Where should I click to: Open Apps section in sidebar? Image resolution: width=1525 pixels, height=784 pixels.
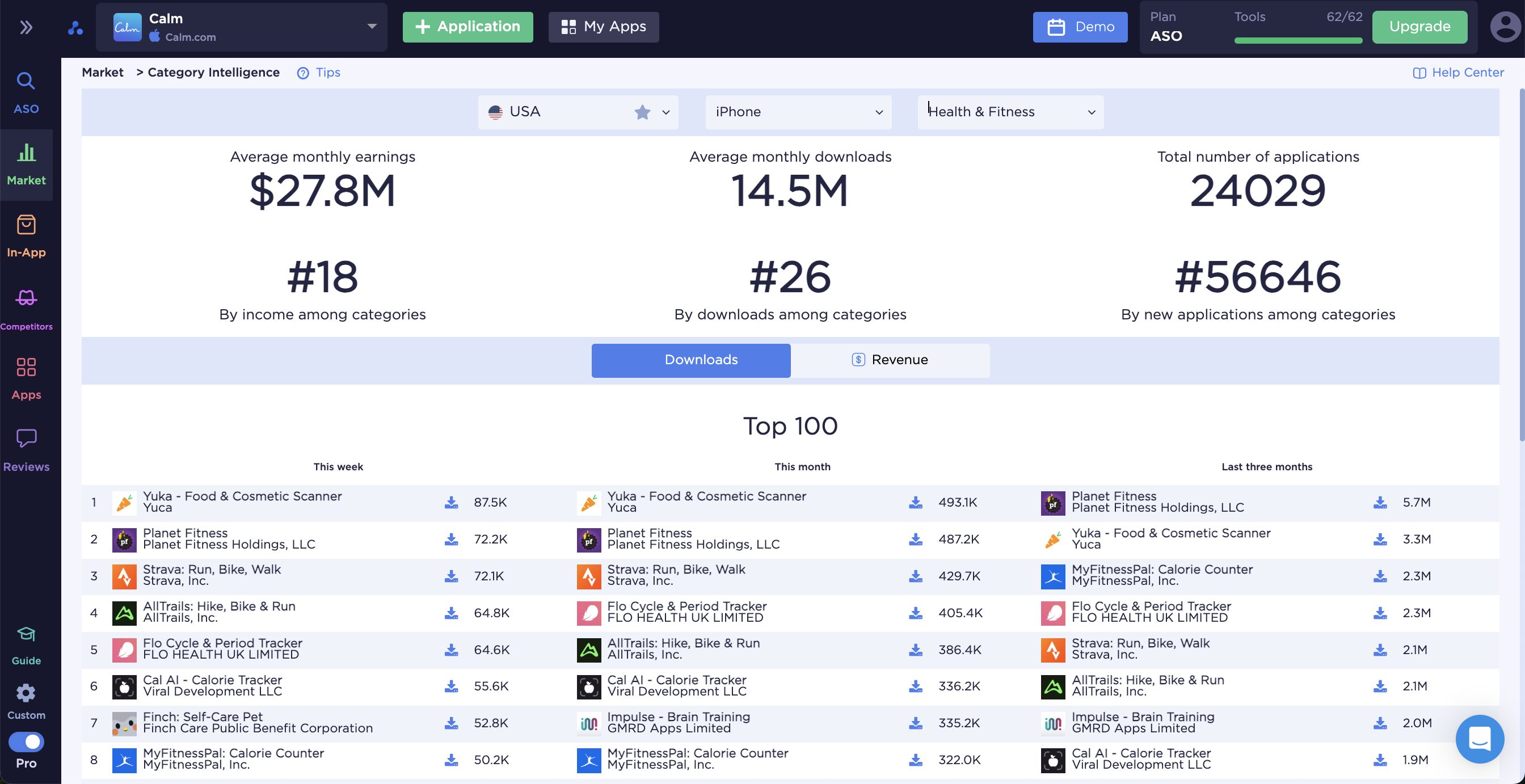[x=26, y=379]
